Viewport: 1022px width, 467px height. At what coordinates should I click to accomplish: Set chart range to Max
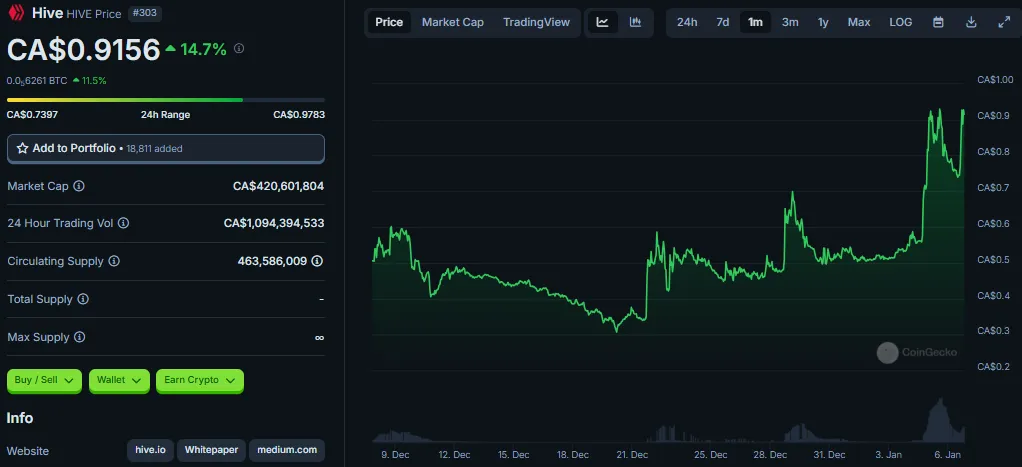[858, 22]
